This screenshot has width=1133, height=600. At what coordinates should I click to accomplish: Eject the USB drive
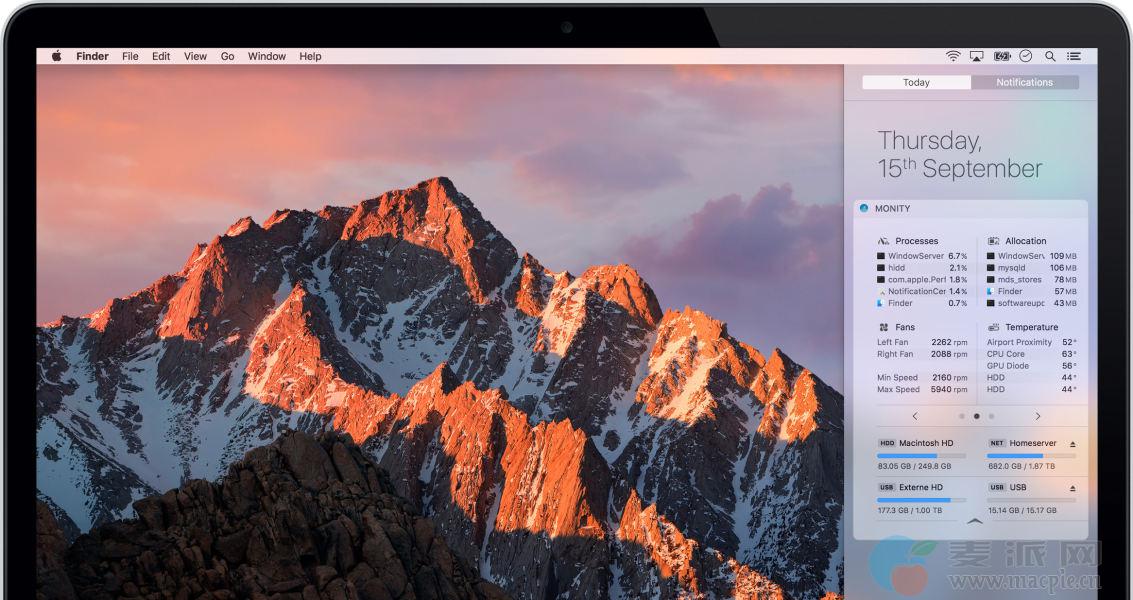[x=1073, y=488]
